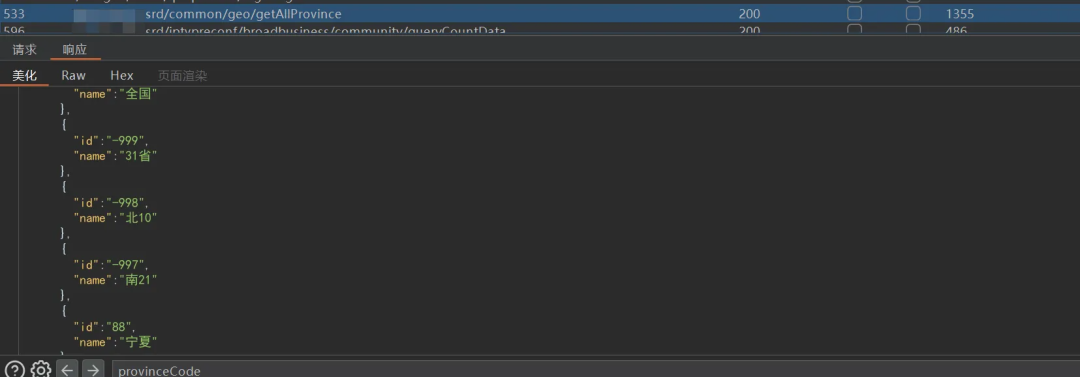Click the "name":"南21" line

(x=116, y=281)
